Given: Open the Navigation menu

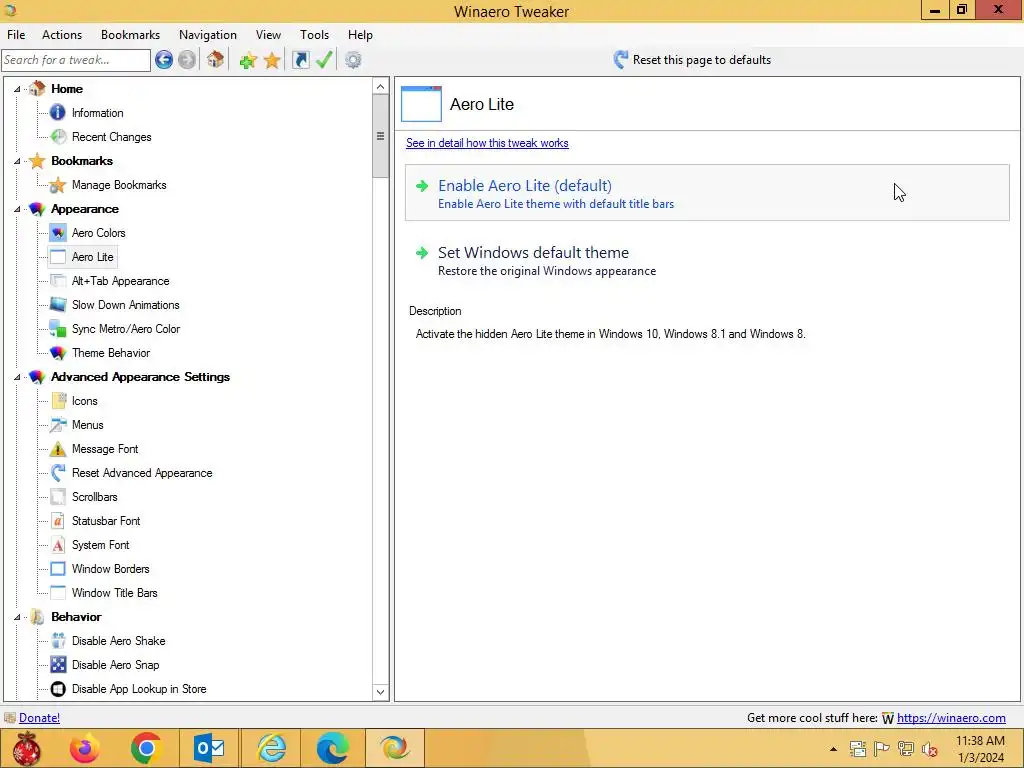Looking at the screenshot, I should point(208,35).
